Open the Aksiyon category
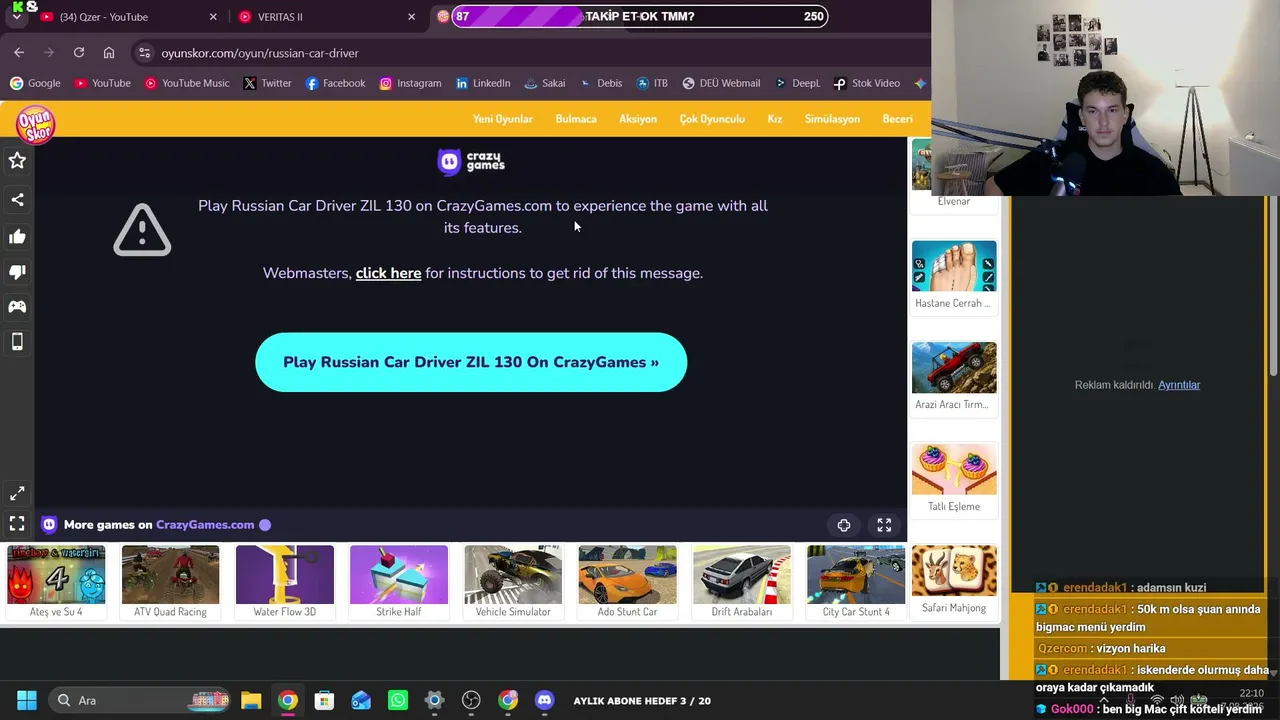This screenshot has width=1280, height=720. pyautogui.click(x=638, y=119)
